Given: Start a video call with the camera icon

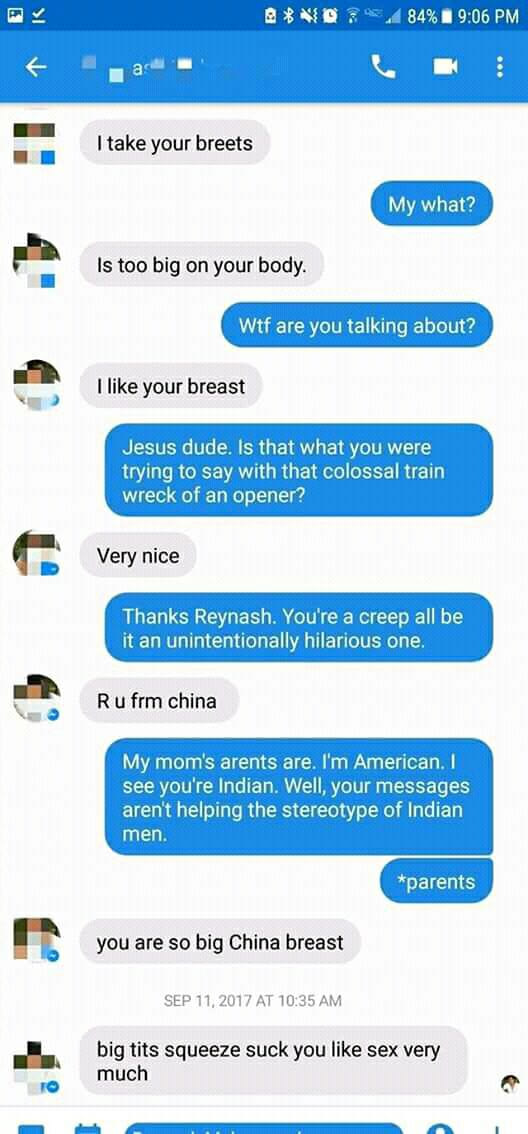Looking at the screenshot, I should (446, 67).
